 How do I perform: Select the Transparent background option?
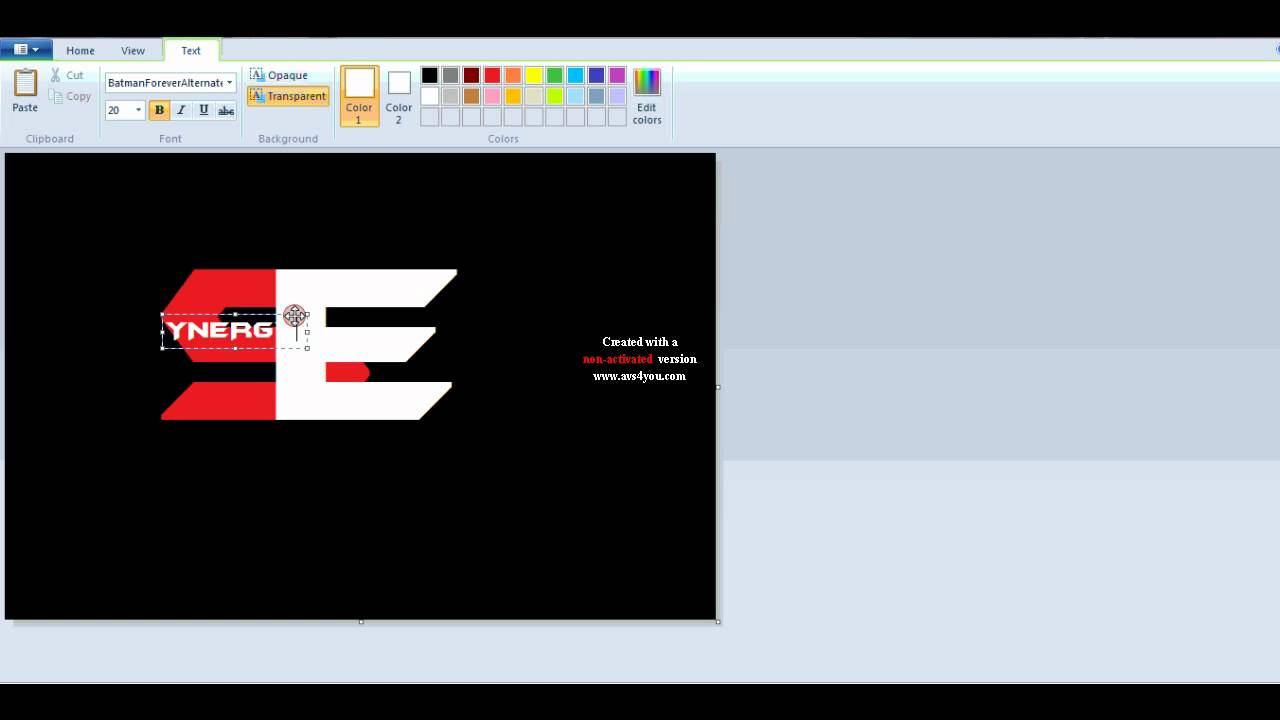[x=288, y=96]
